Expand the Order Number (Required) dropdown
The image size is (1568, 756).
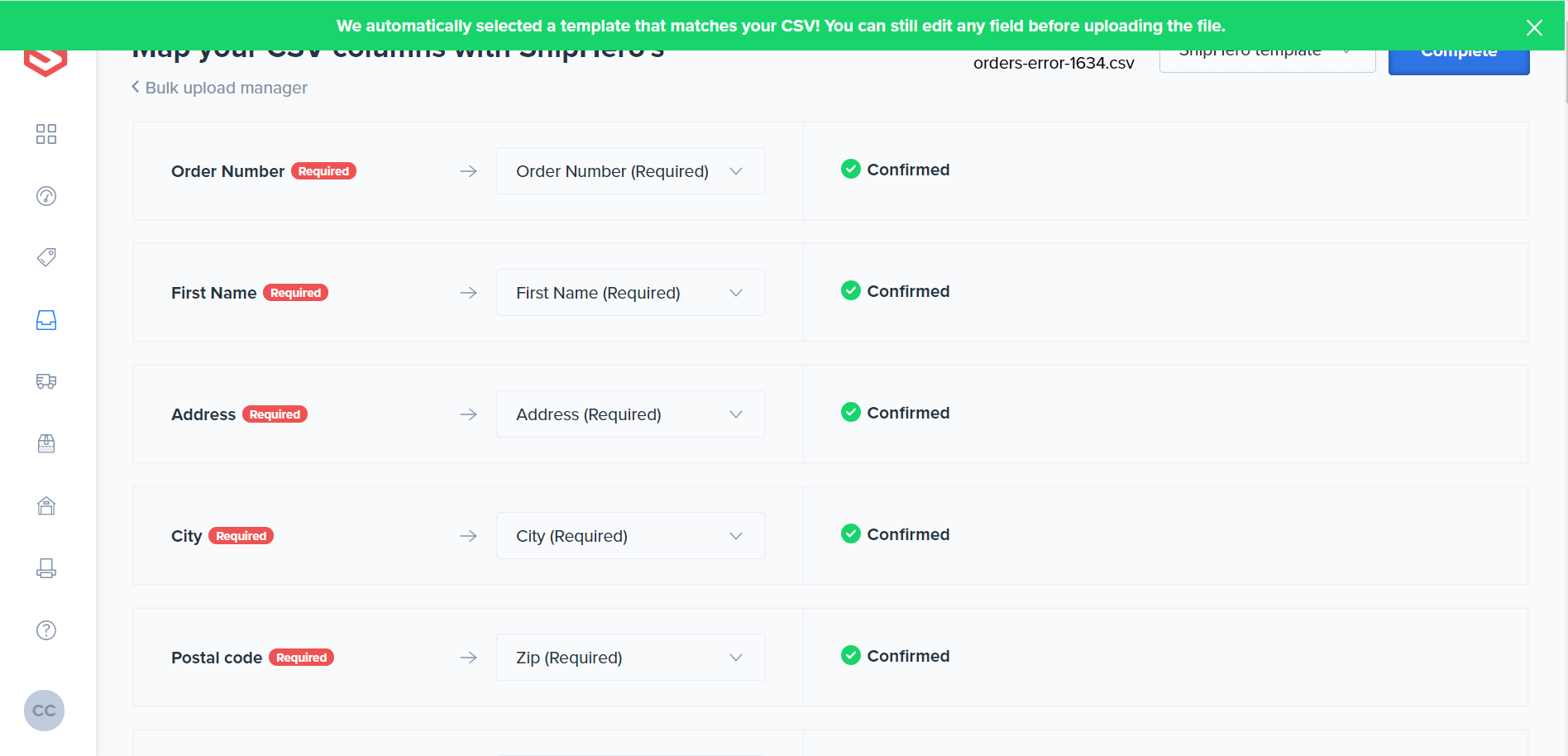[630, 171]
